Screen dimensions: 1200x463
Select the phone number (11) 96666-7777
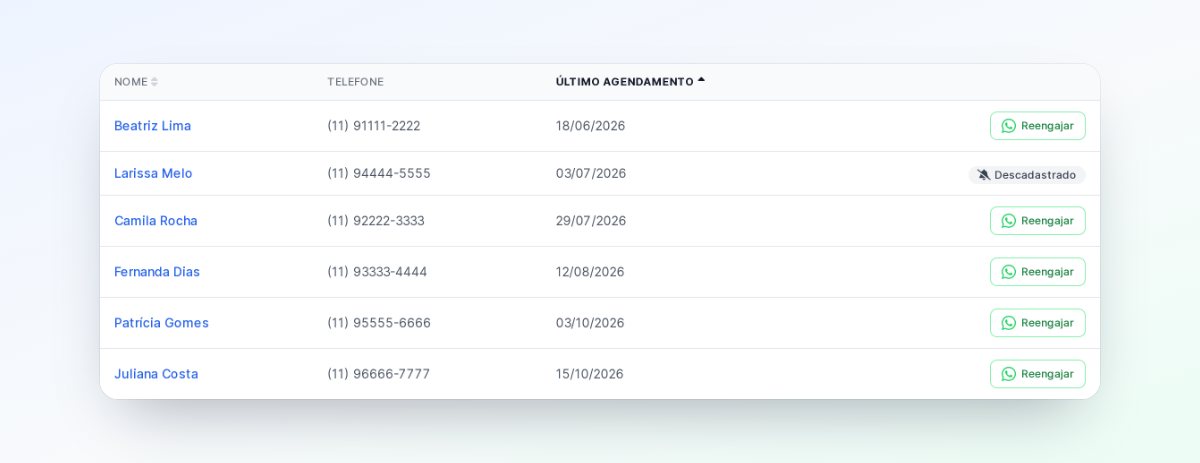coord(379,374)
